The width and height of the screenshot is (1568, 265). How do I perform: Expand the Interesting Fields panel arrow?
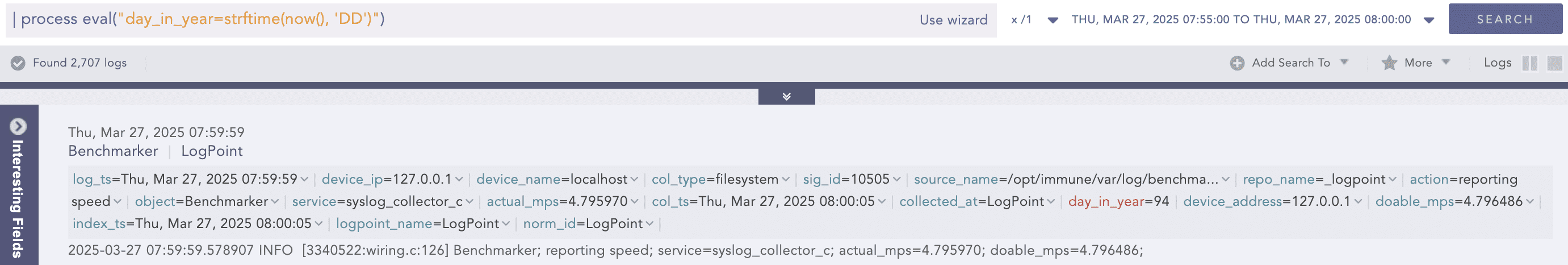[x=18, y=126]
